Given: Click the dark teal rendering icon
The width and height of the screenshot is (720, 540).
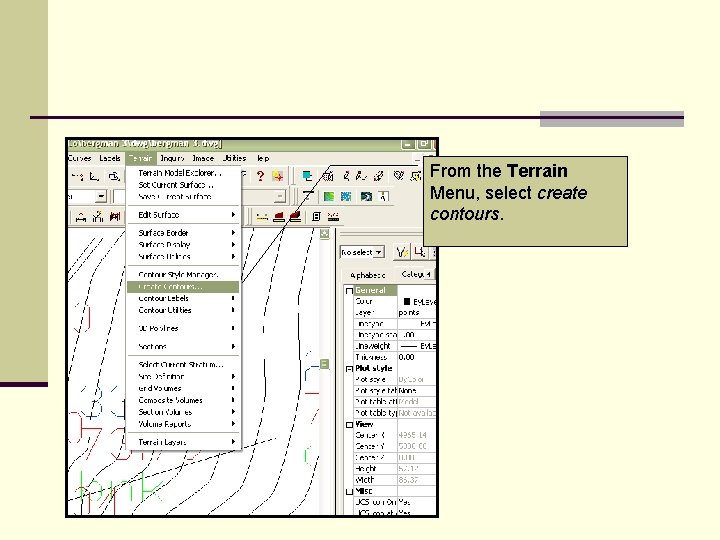Looking at the screenshot, I should pos(366,197).
